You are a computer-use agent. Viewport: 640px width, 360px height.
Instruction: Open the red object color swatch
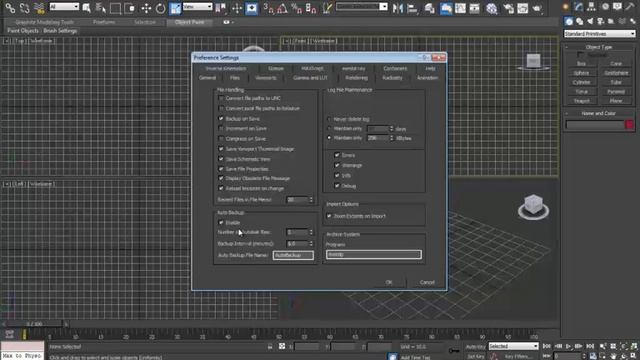coord(629,124)
